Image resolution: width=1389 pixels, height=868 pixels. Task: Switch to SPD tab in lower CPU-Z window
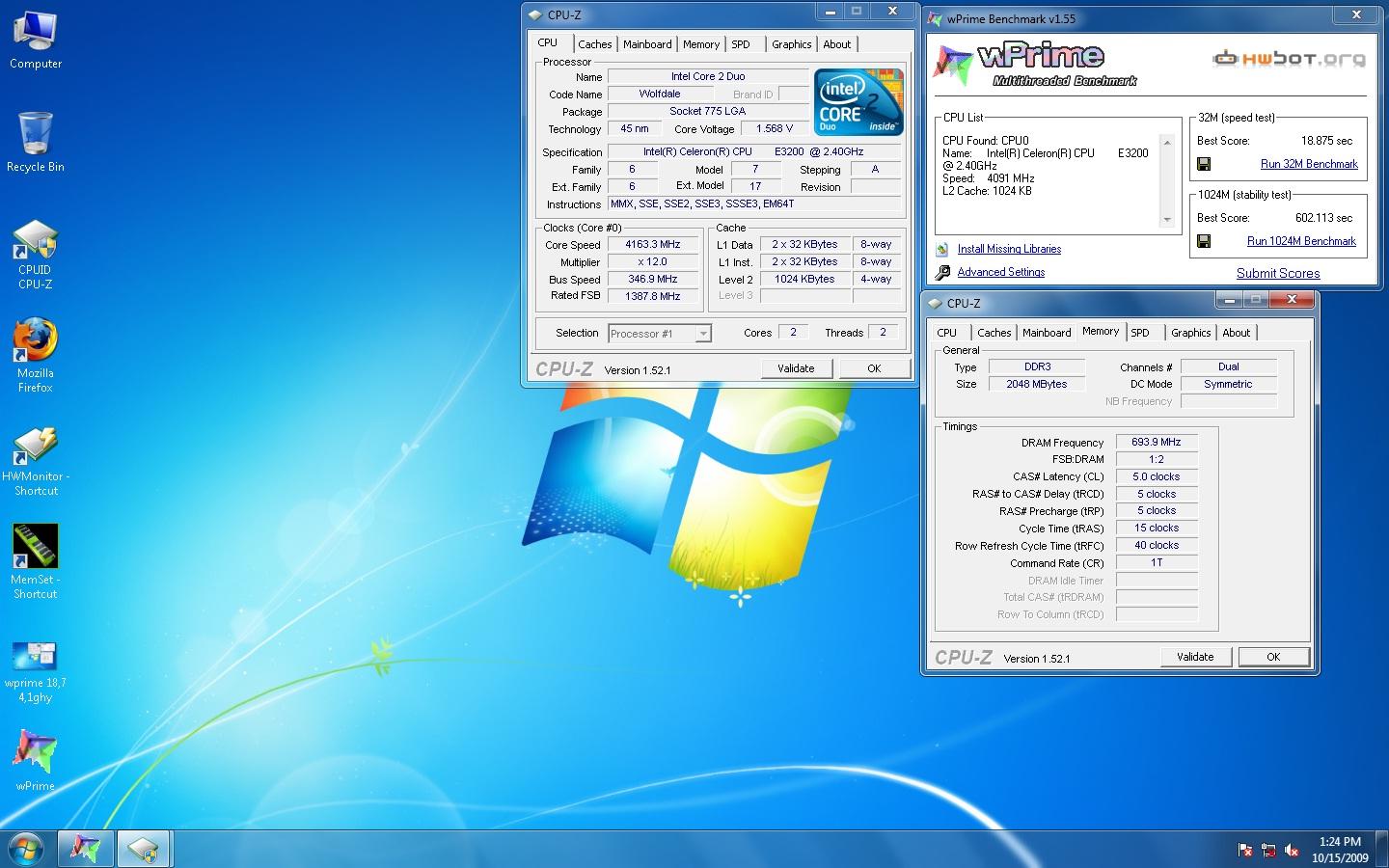point(1140,333)
